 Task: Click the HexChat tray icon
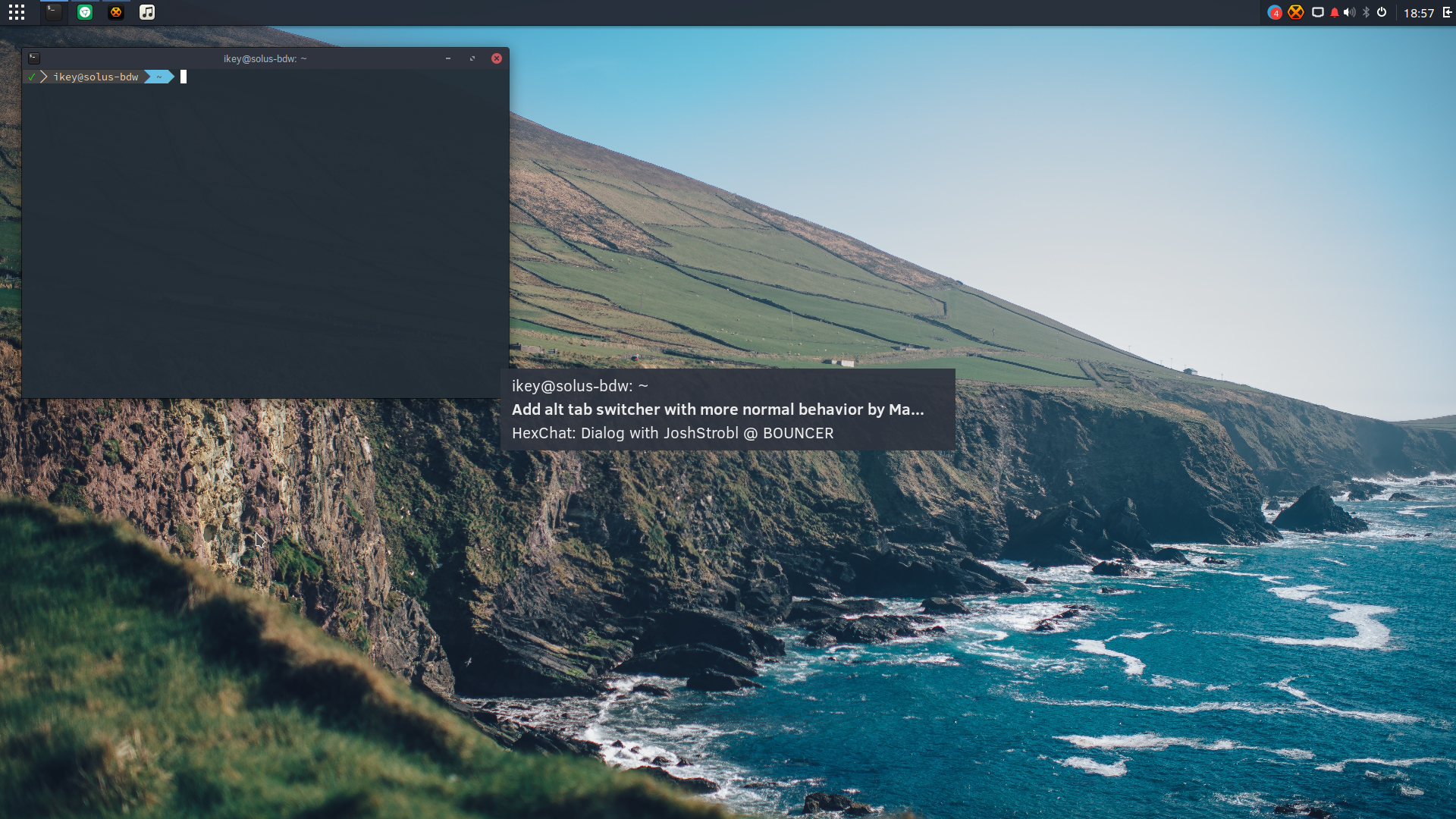(1296, 12)
